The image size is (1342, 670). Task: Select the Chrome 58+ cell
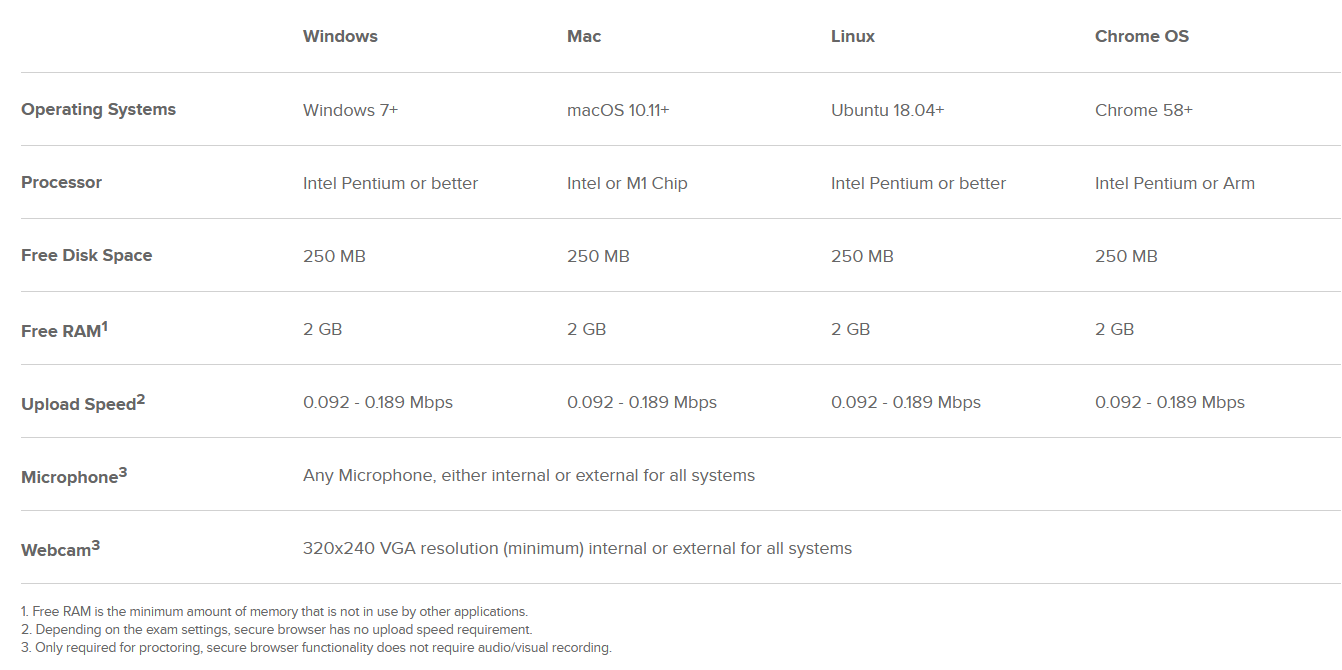(x=1143, y=110)
